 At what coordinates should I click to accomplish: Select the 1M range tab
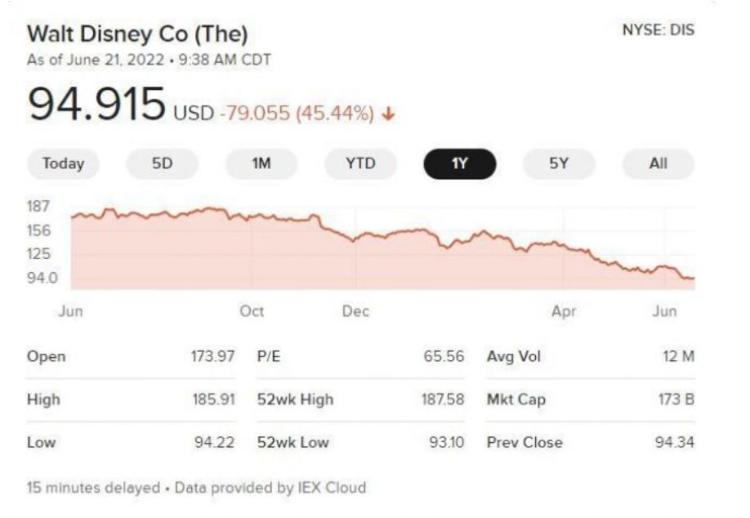pyautogui.click(x=261, y=164)
